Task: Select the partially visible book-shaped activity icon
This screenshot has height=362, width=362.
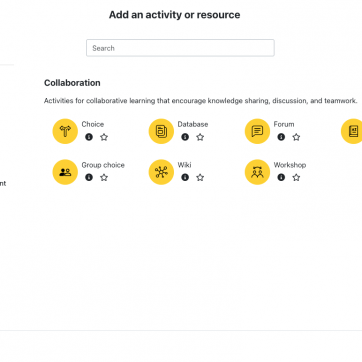Action: [352, 131]
